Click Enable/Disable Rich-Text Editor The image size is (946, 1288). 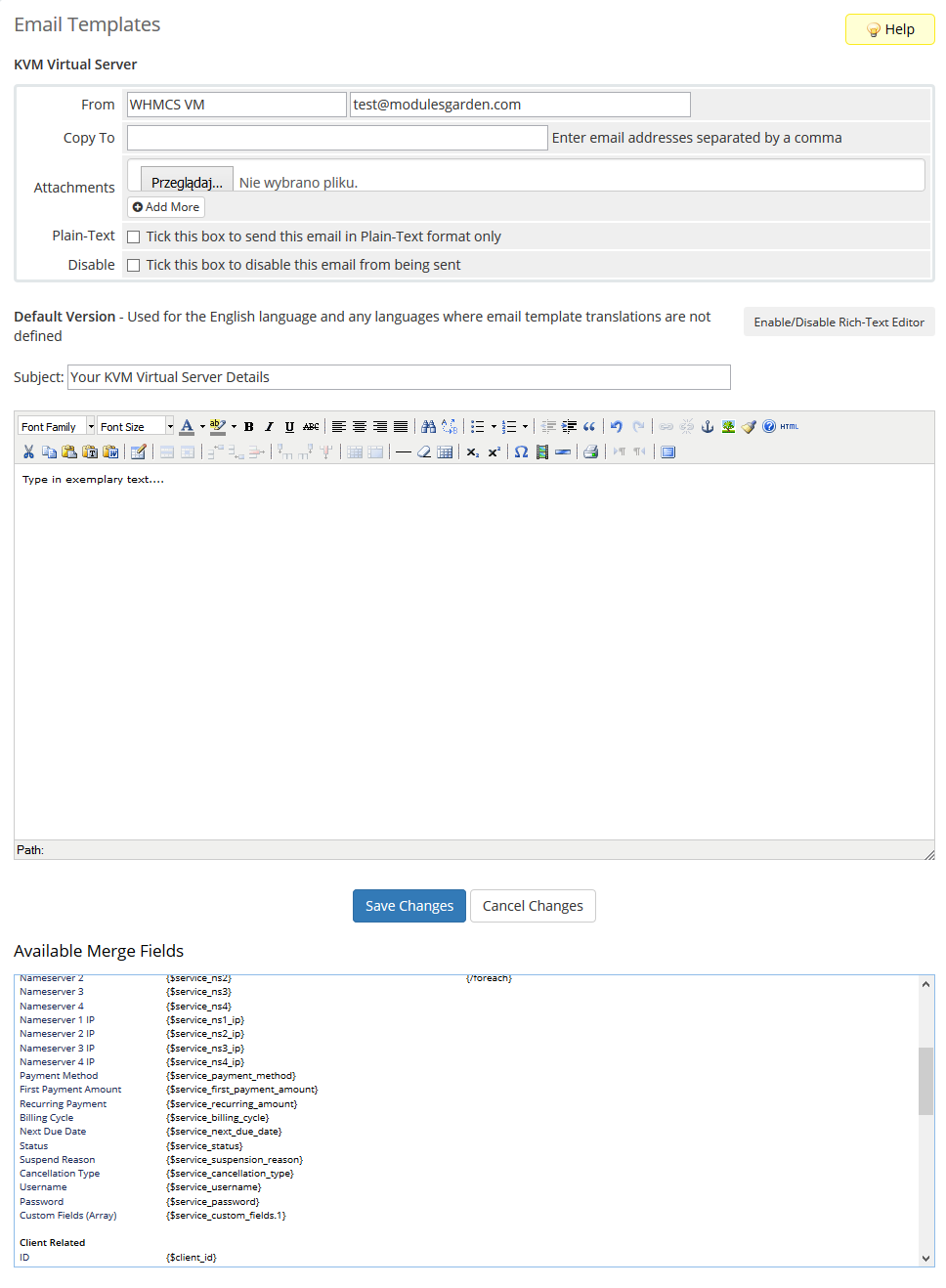[839, 322]
